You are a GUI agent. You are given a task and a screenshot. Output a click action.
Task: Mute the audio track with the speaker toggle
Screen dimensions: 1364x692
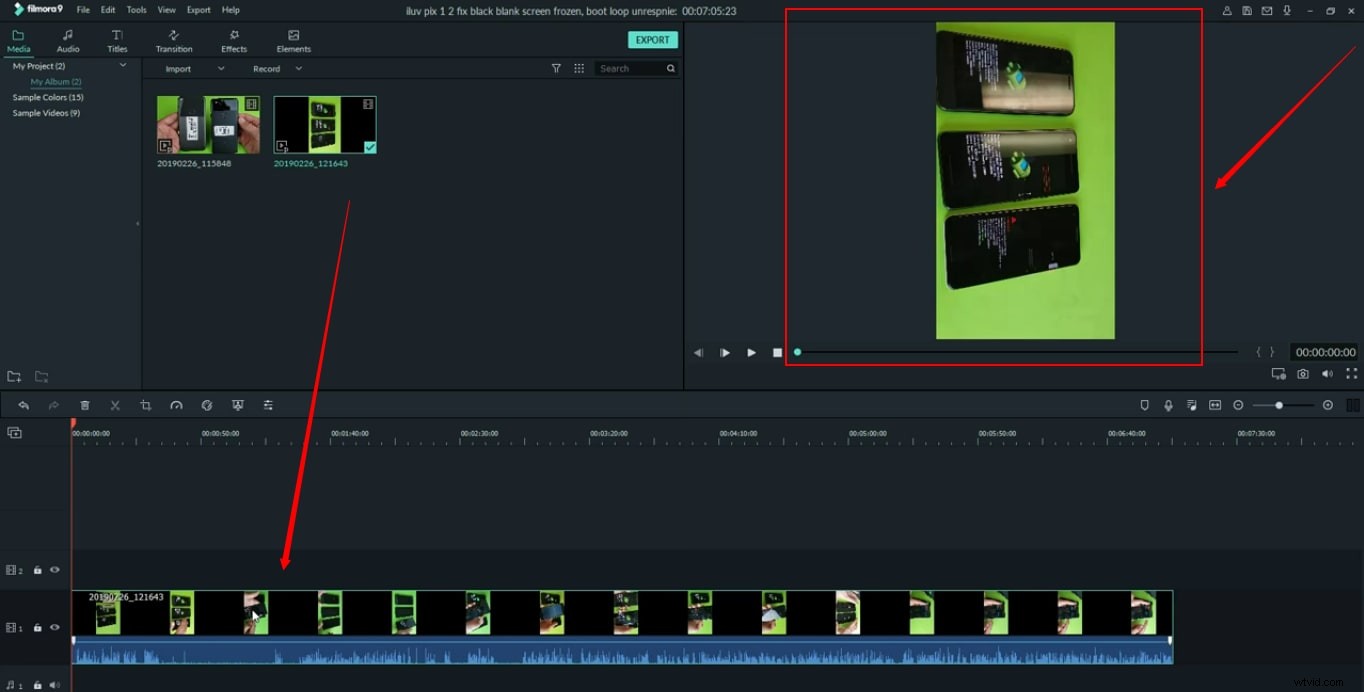coord(55,686)
